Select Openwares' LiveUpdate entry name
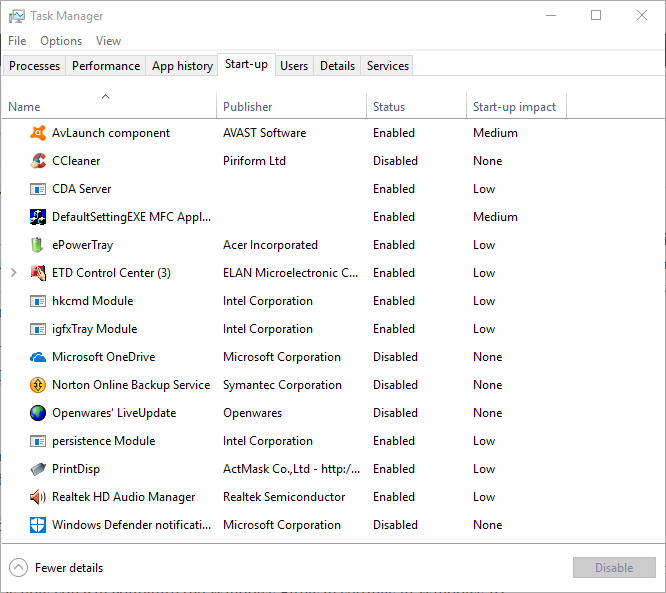This screenshot has width=666, height=593. (x=114, y=413)
